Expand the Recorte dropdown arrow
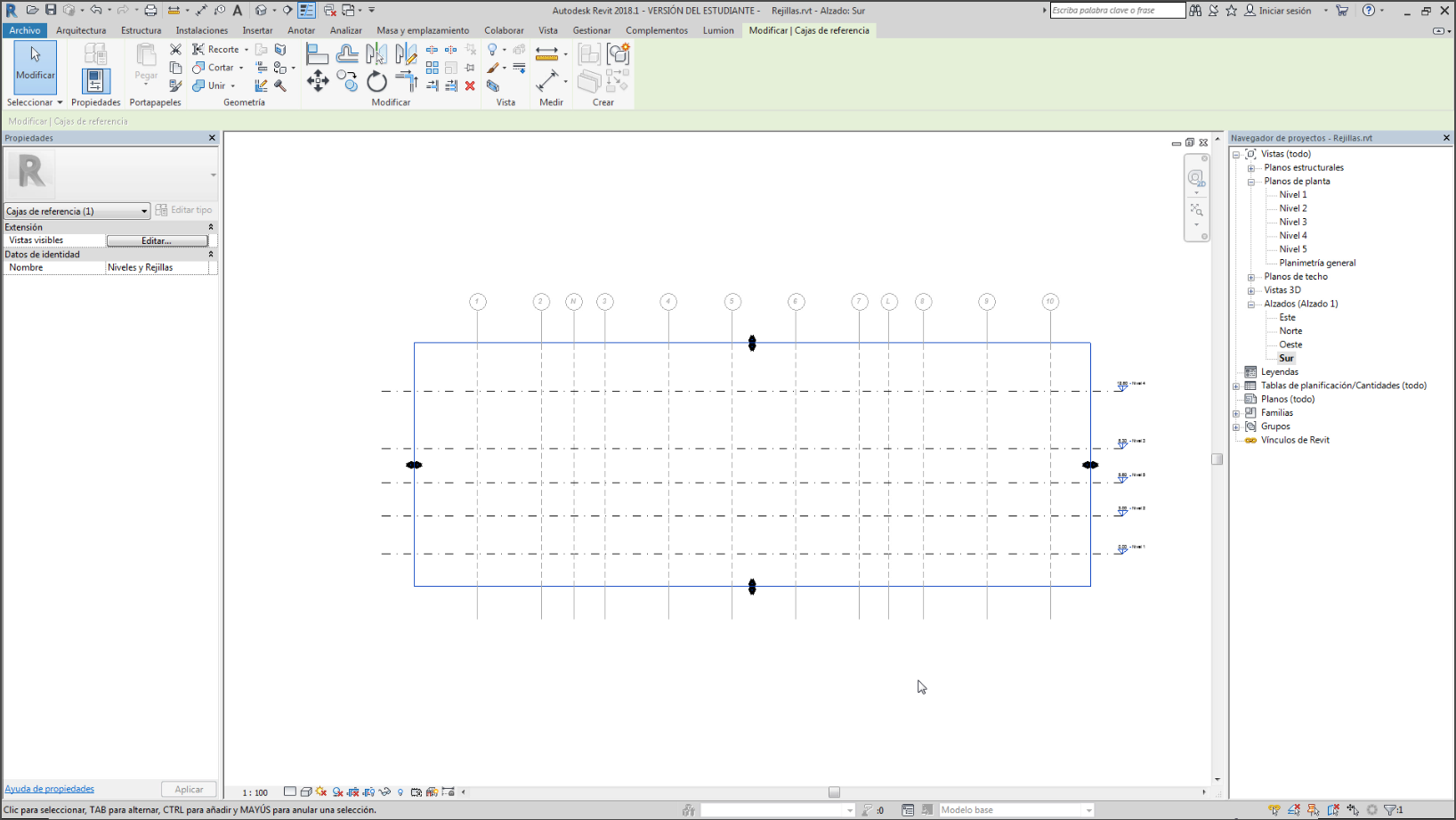The image size is (1456, 820). [x=247, y=50]
